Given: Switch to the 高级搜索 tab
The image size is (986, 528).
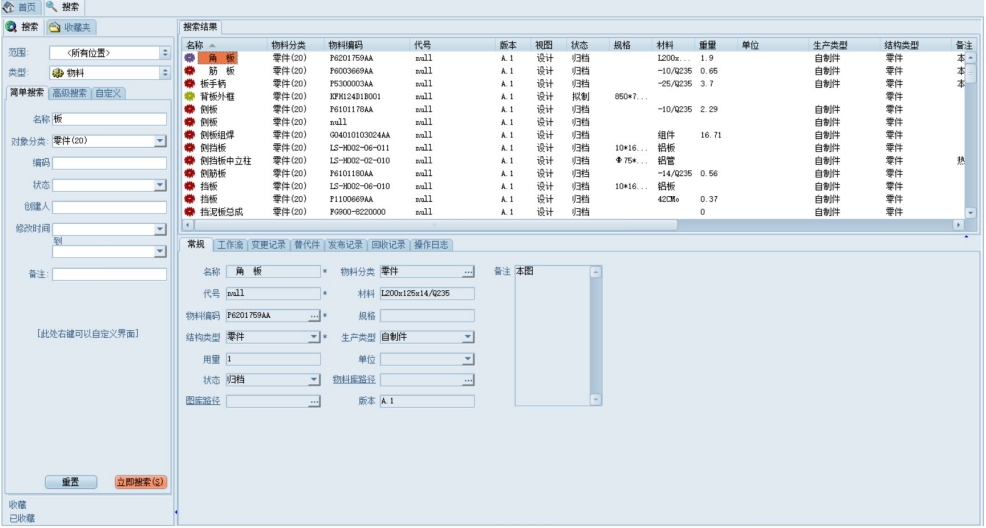Looking at the screenshot, I should [x=69, y=93].
